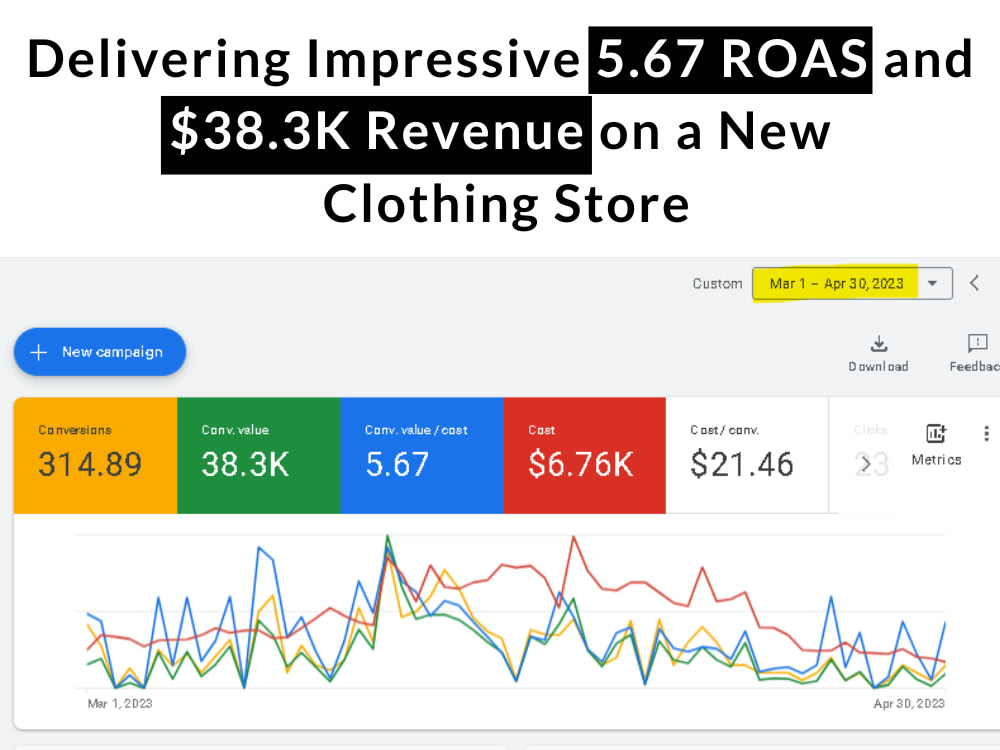Click the highlighted 5.67 ROAS headline text
This screenshot has height=750, width=1000.
[730, 60]
